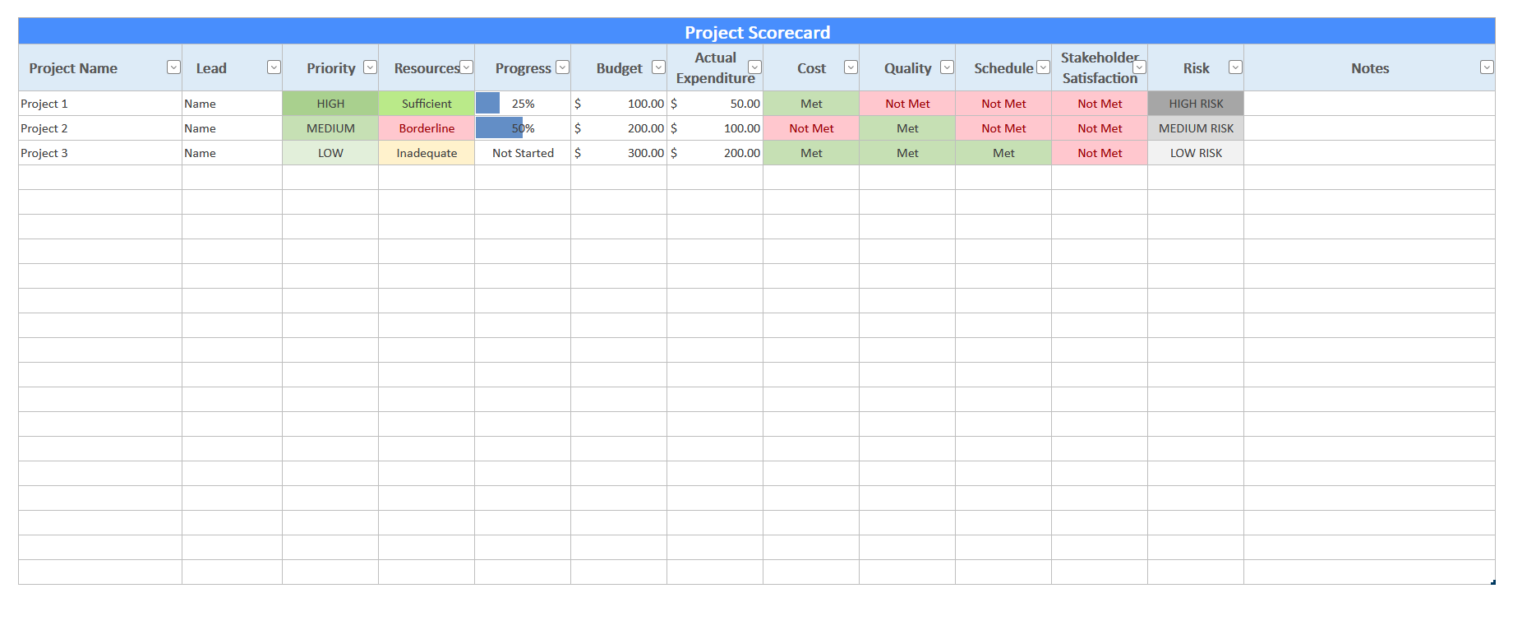Open the Risk column filter dropdown
Screen dimensions: 1536x630
[1235, 67]
